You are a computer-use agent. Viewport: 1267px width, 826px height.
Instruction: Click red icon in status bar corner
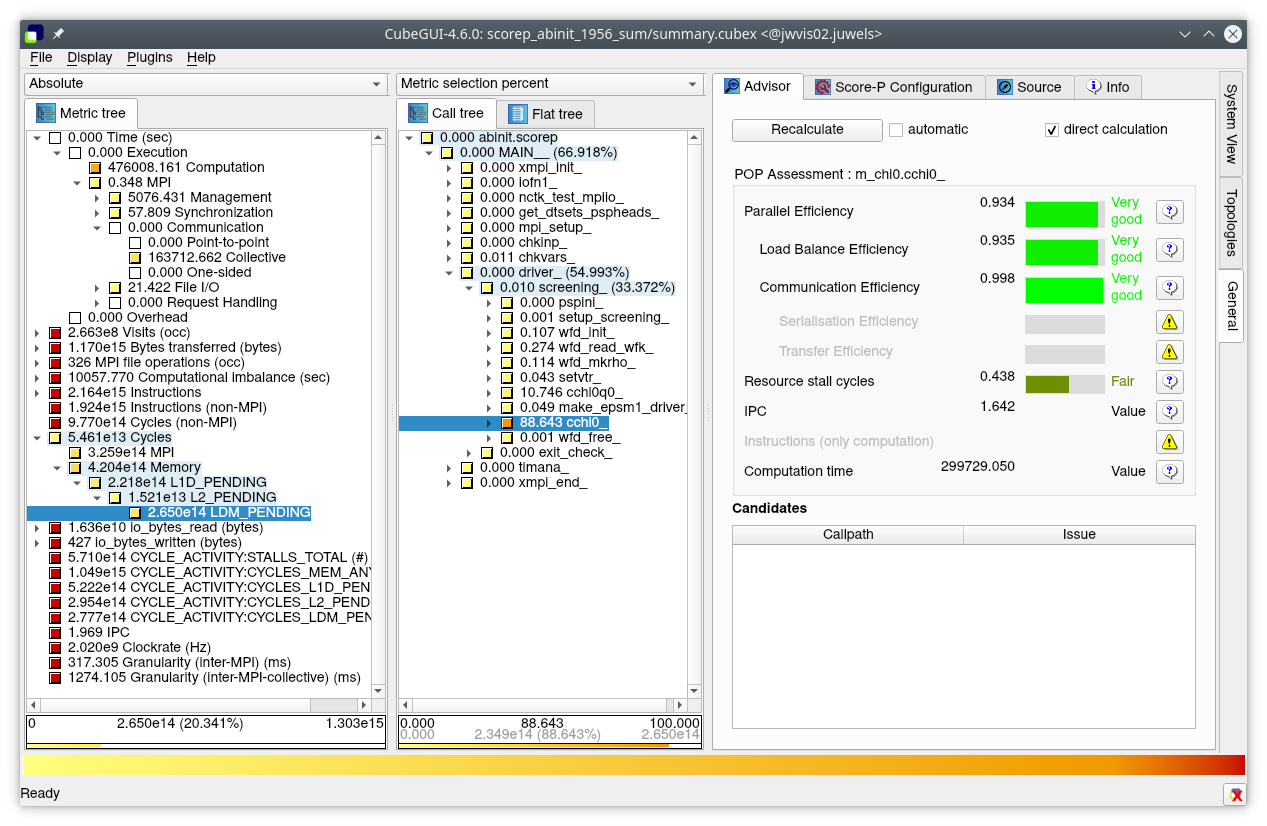pyautogui.click(x=1236, y=794)
